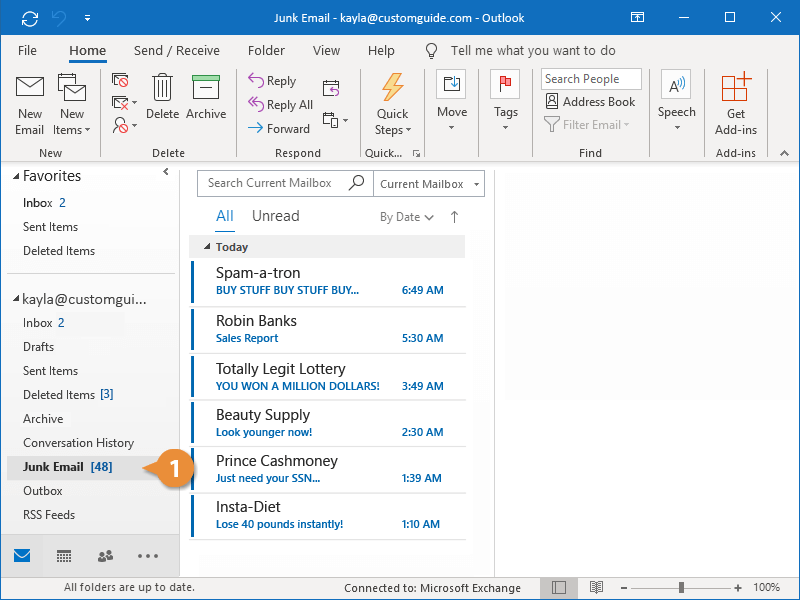Switch to People view icon
800x600 pixels.
pos(105,556)
